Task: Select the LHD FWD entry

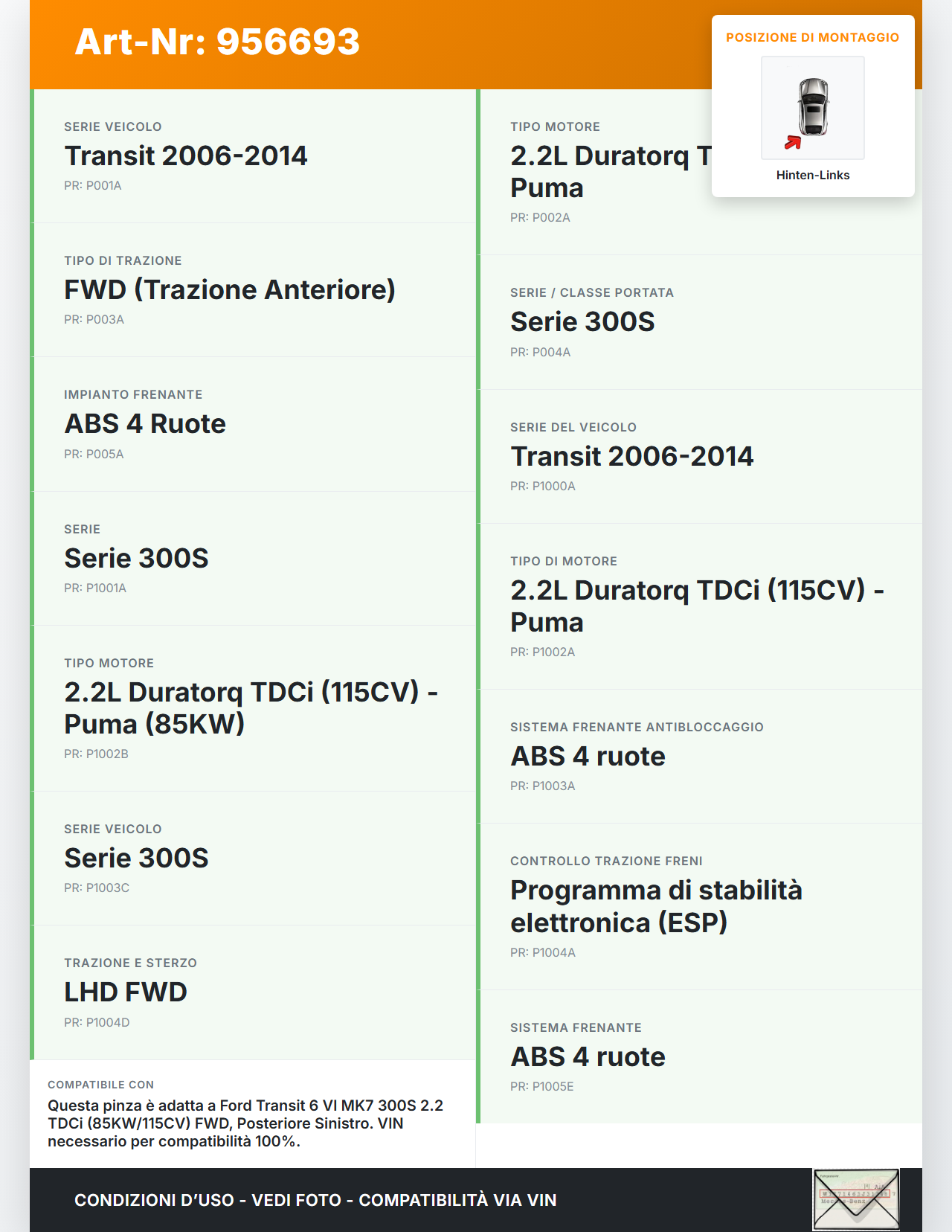Action: pos(125,992)
